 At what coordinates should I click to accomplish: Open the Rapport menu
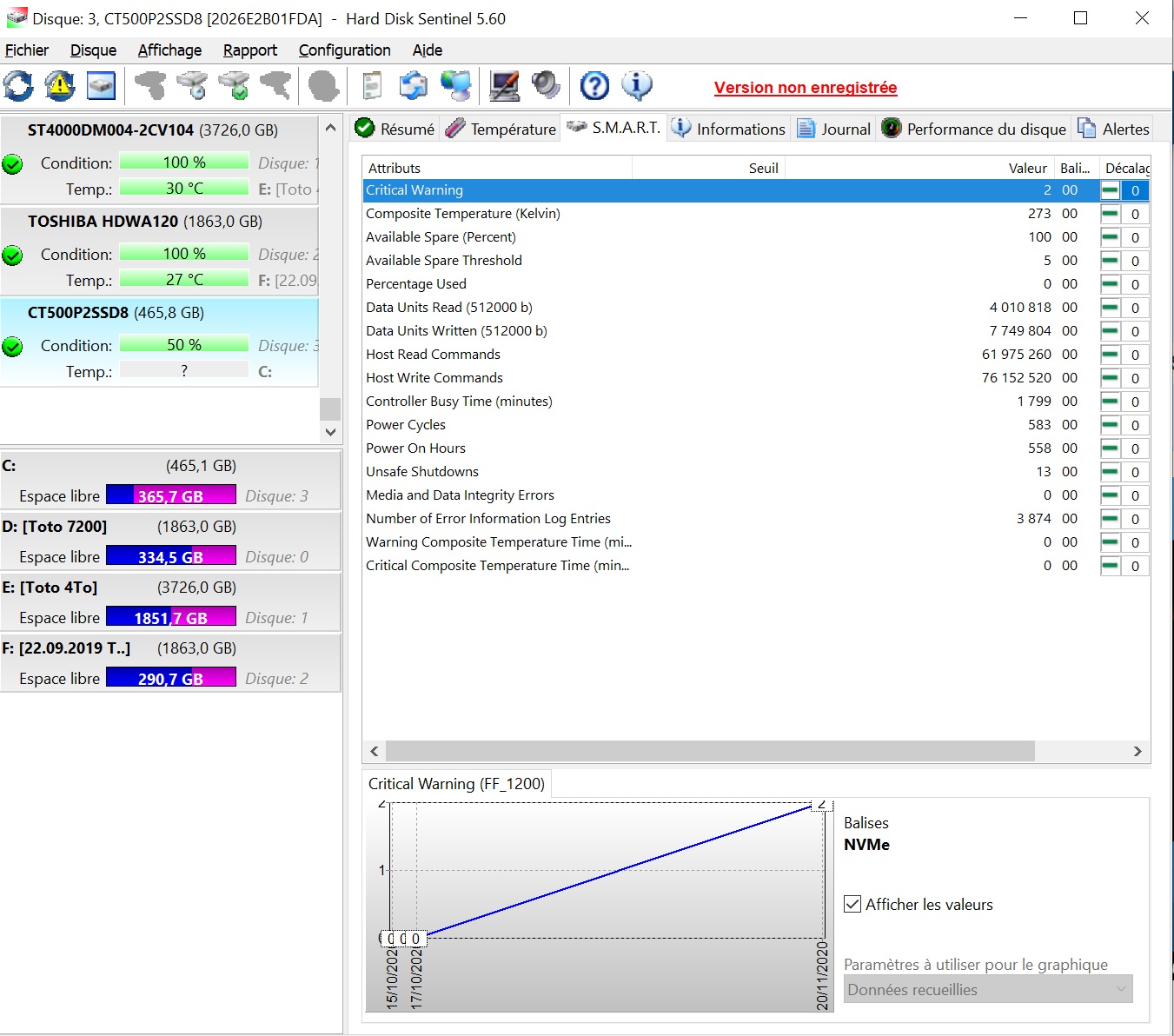[x=249, y=50]
